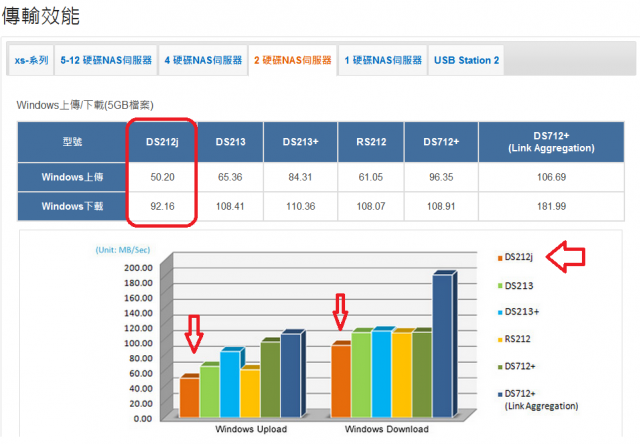Select the 108.07 table cell
The width and height of the screenshot is (640, 444).
pos(371,206)
